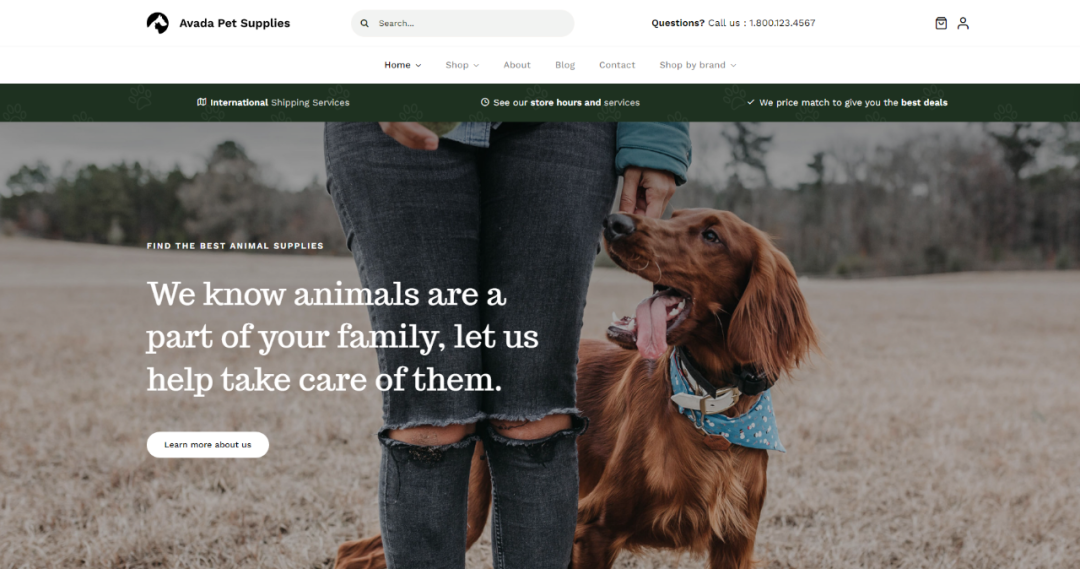The width and height of the screenshot is (1080, 569).
Task: Focus the Search input field
Action: coord(462,23)
